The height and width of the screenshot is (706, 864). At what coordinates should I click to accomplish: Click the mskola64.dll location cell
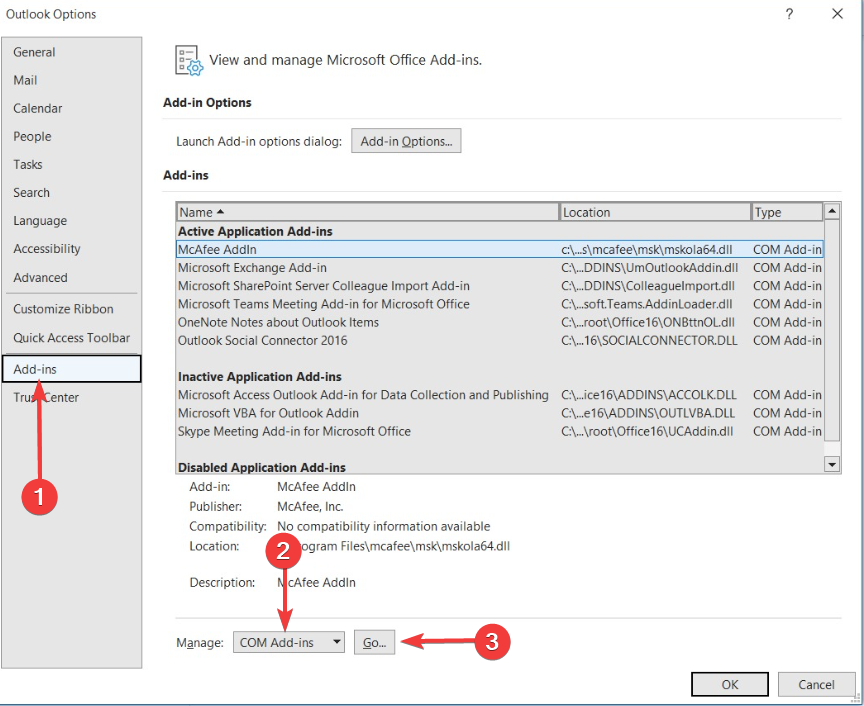(647, 250)
